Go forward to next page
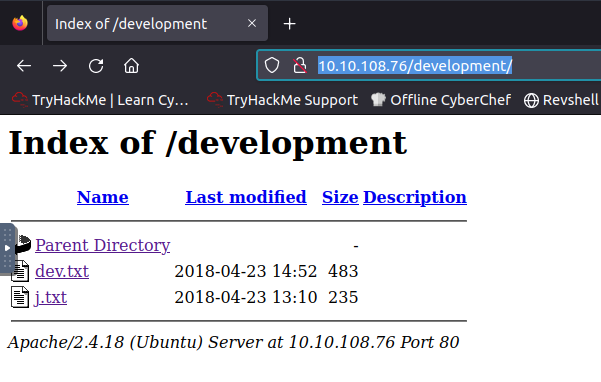Viewport: 601px width, 382px height. pos(60,66)
